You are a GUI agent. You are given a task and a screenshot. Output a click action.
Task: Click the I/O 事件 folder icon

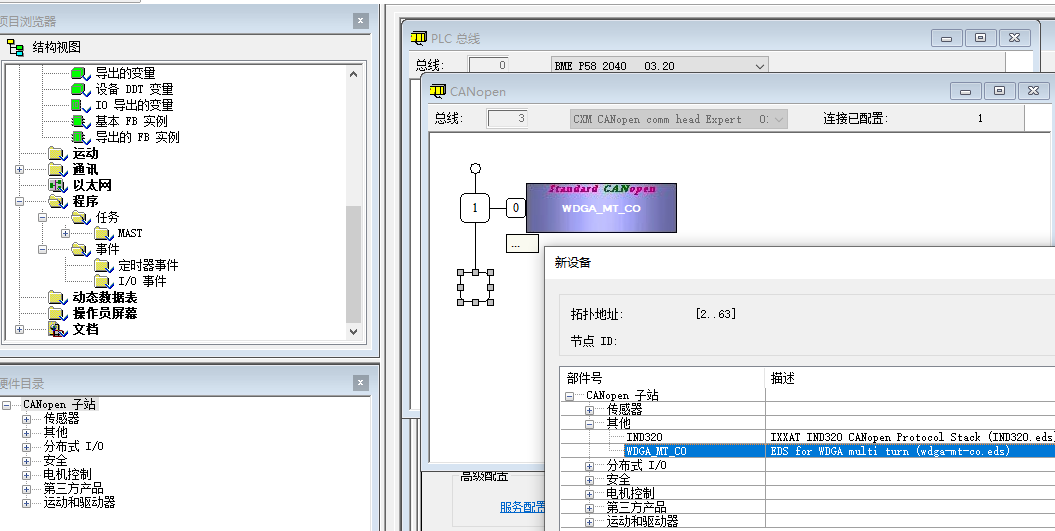104,281
